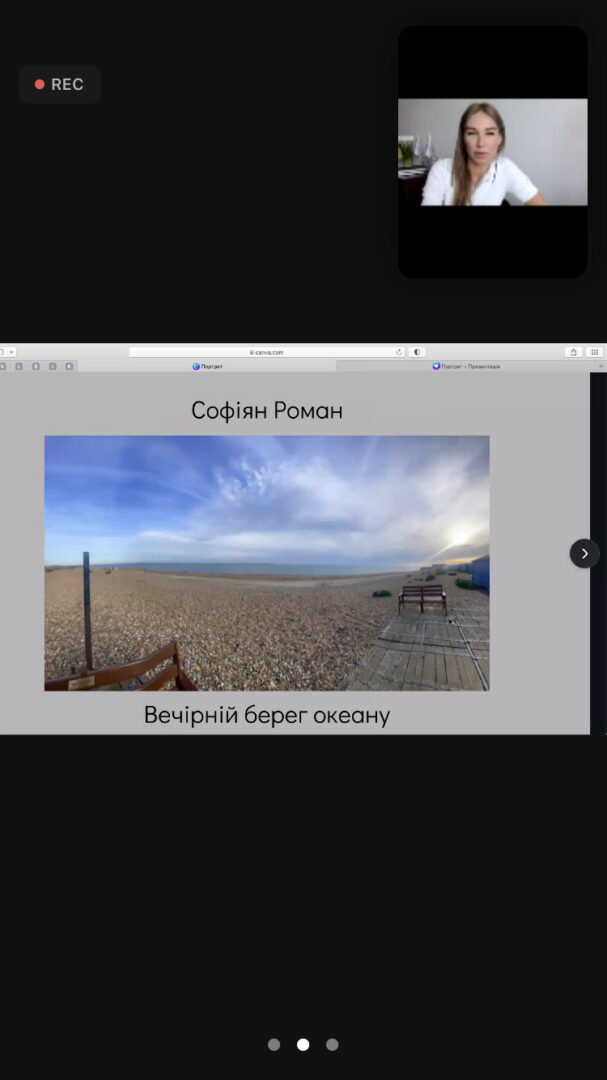Image resolution: width=607 pixels, height=1080 pixels.
Task: Open the Safari share icon
Action: [573, 352]
